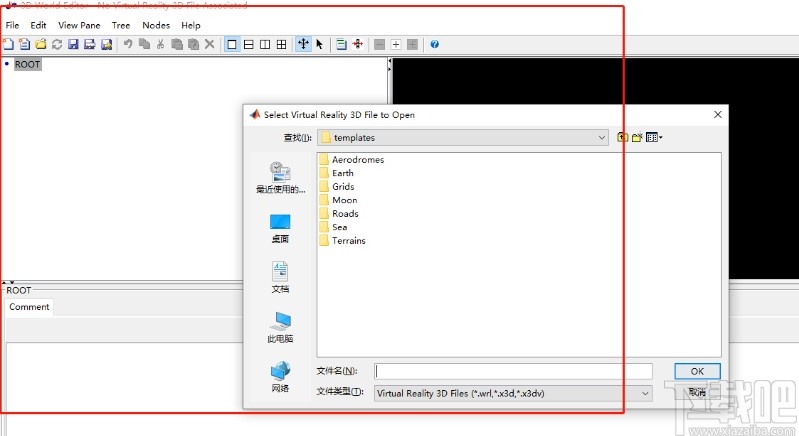The image size is (799, 436).
Task: Click the Undo arrow icon
Action: pyautogui.click(x=128, y=44)
